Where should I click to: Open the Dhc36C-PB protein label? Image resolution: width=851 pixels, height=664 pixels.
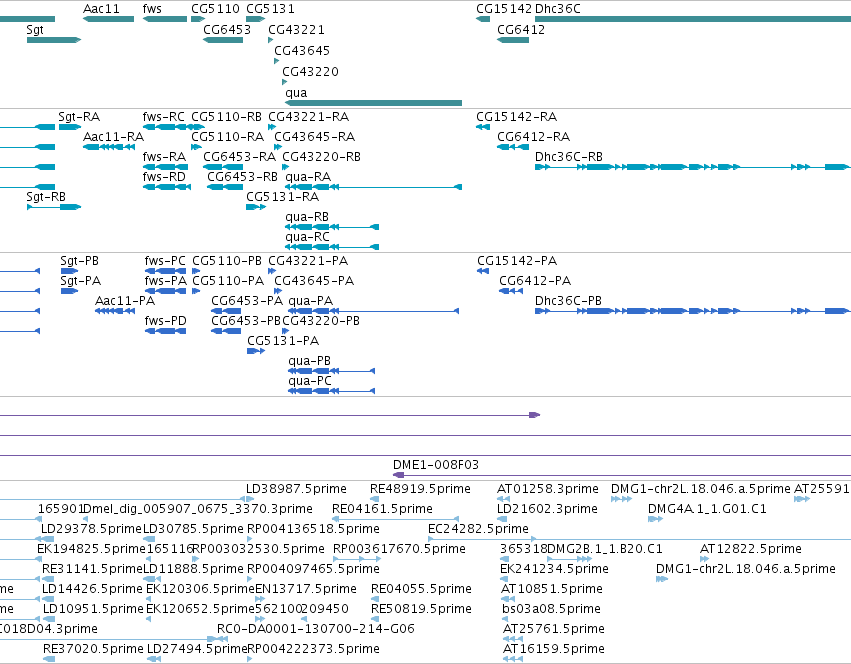(568, 301)
